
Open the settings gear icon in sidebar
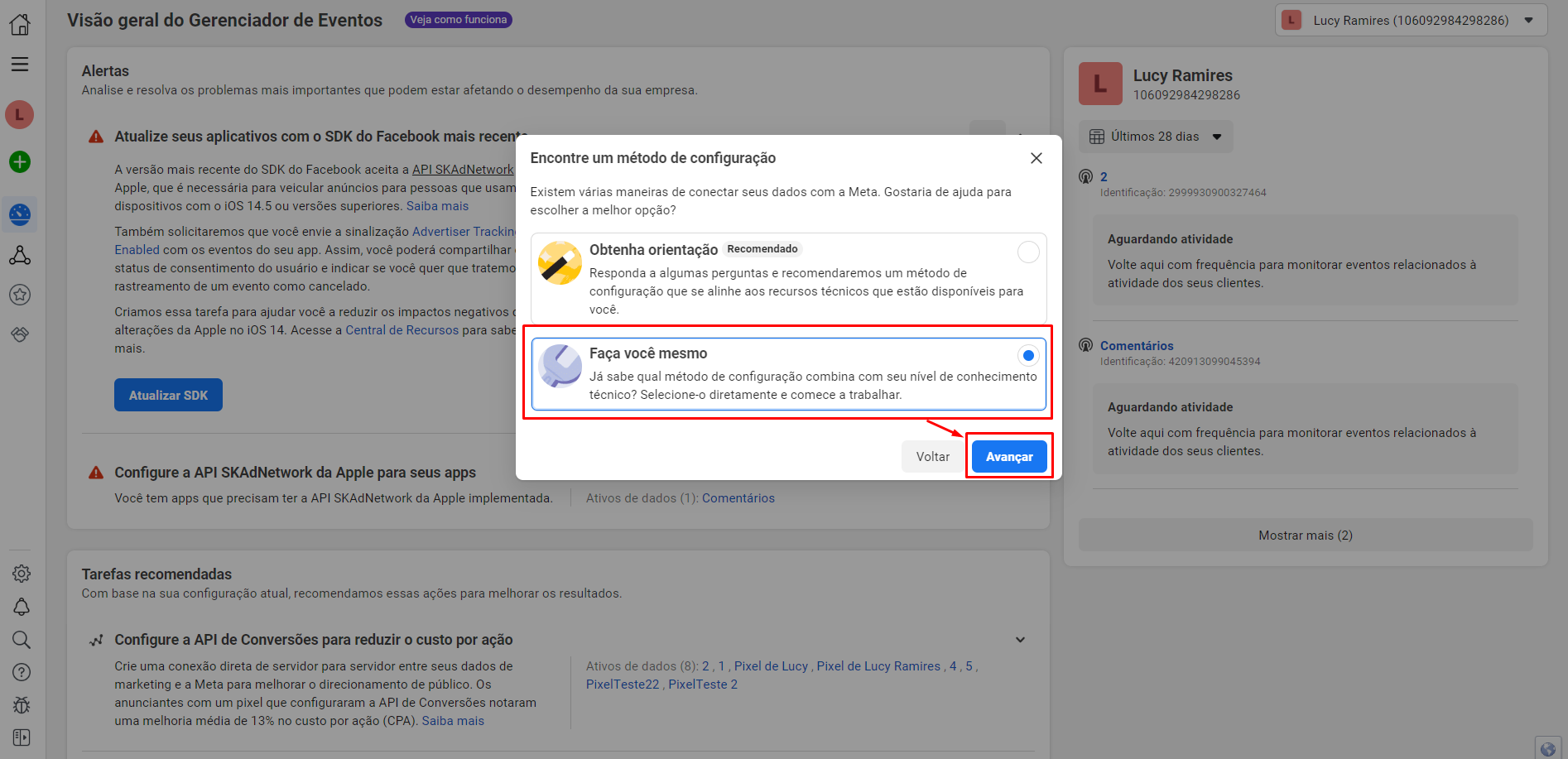point(22,574)
